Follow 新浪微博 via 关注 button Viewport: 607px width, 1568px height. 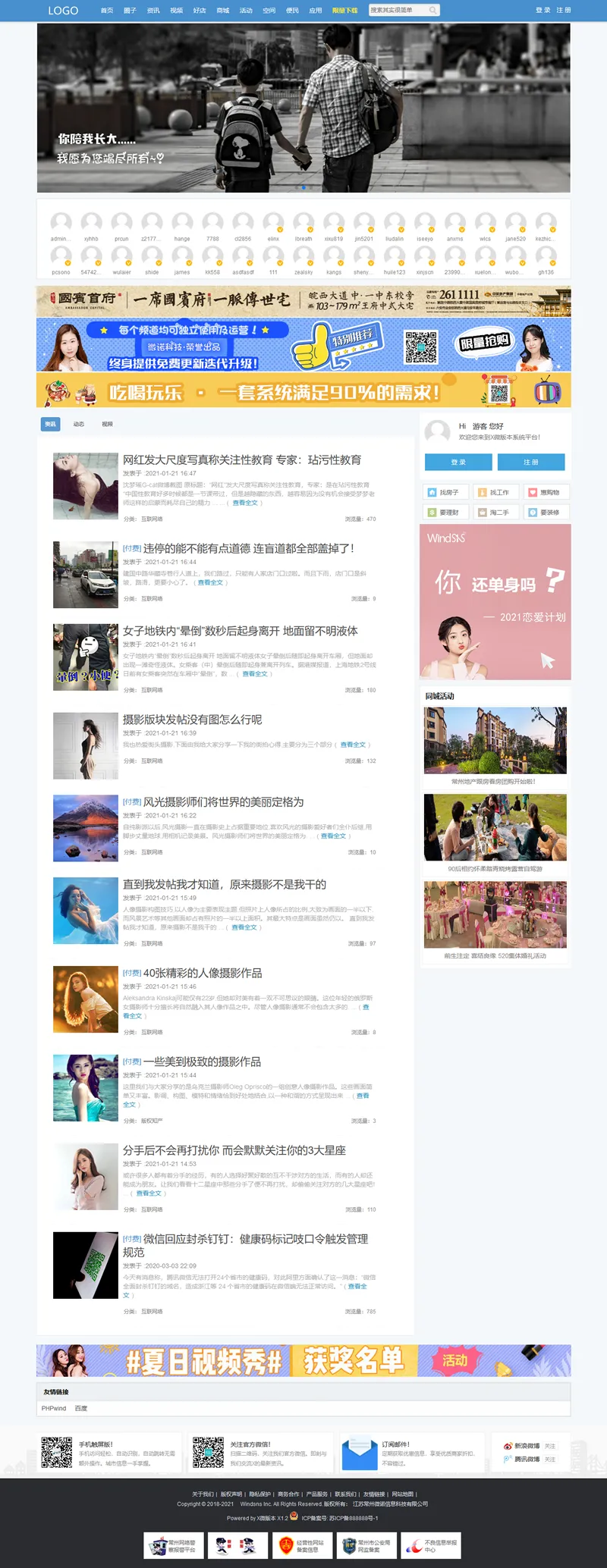pyautogui.click(x=550, y=1446)
